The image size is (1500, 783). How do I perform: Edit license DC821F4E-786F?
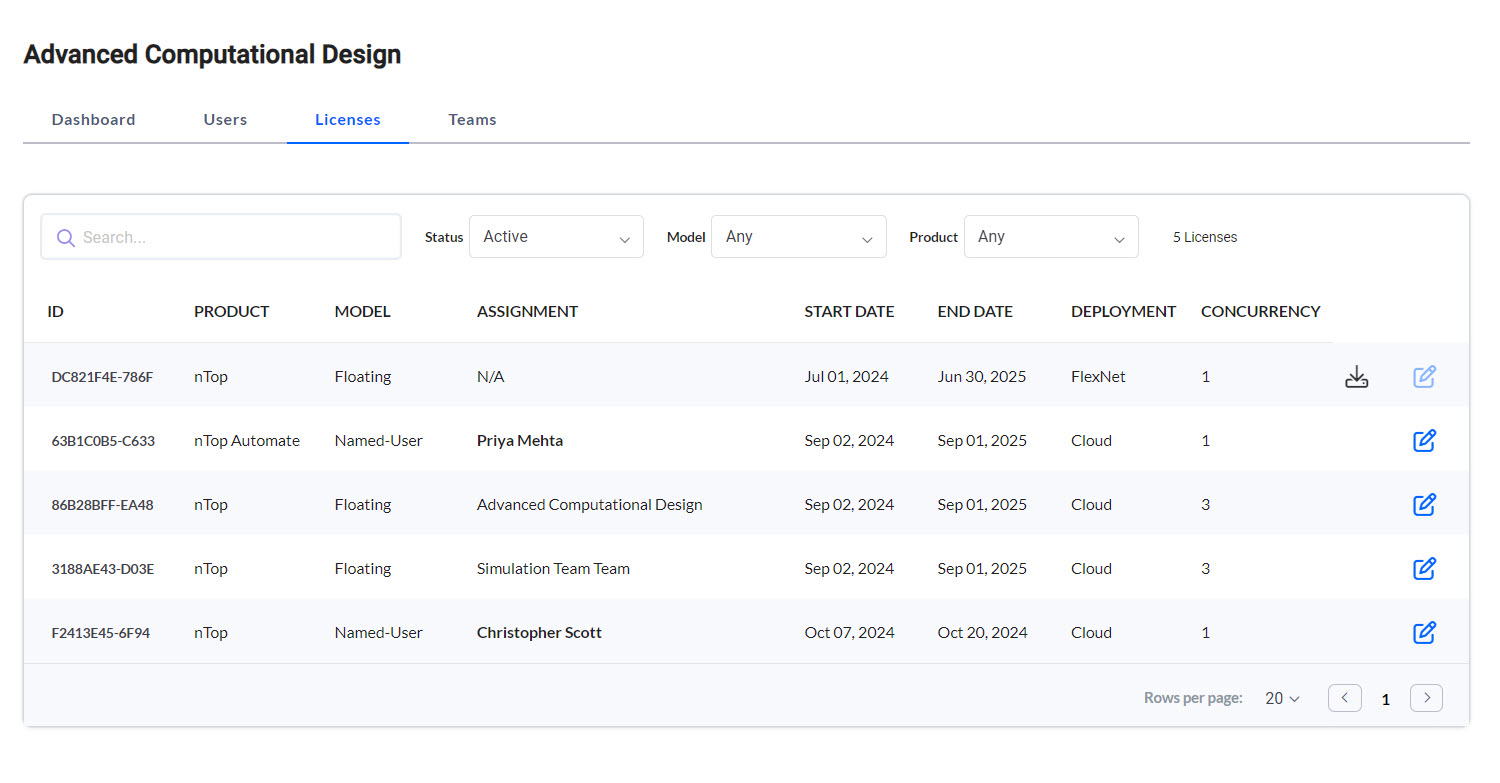[1424, 377]
